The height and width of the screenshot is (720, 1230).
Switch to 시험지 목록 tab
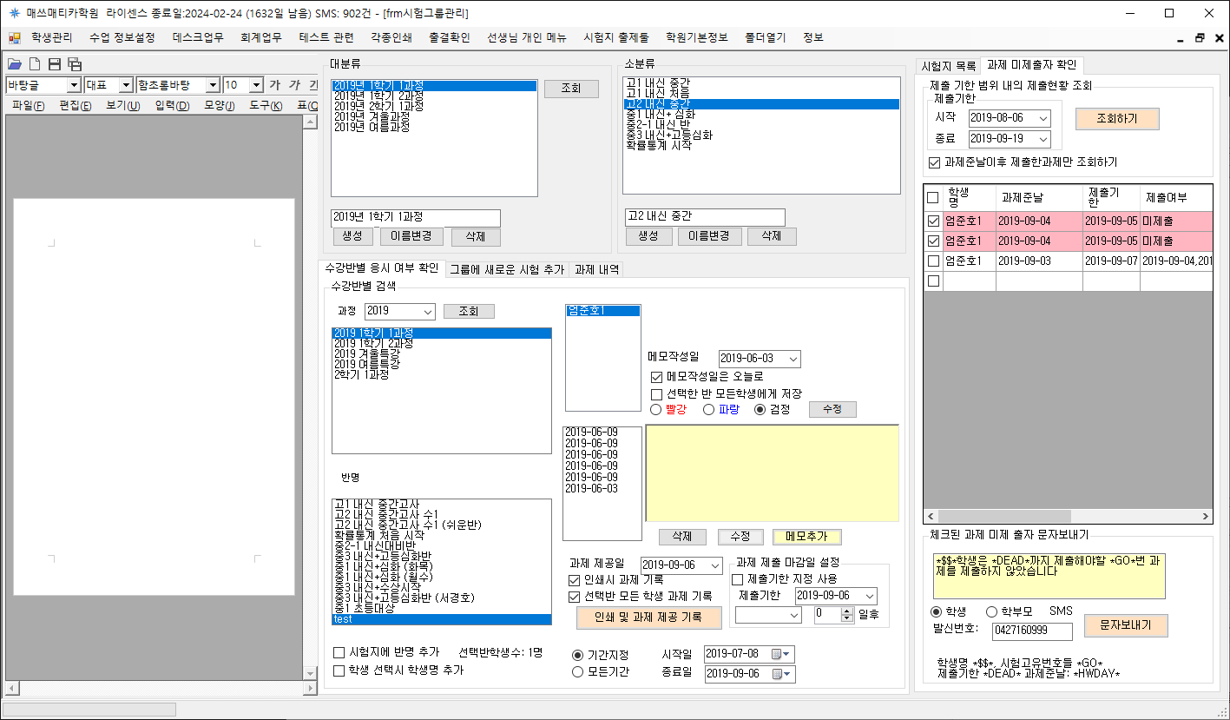point(948,65)
